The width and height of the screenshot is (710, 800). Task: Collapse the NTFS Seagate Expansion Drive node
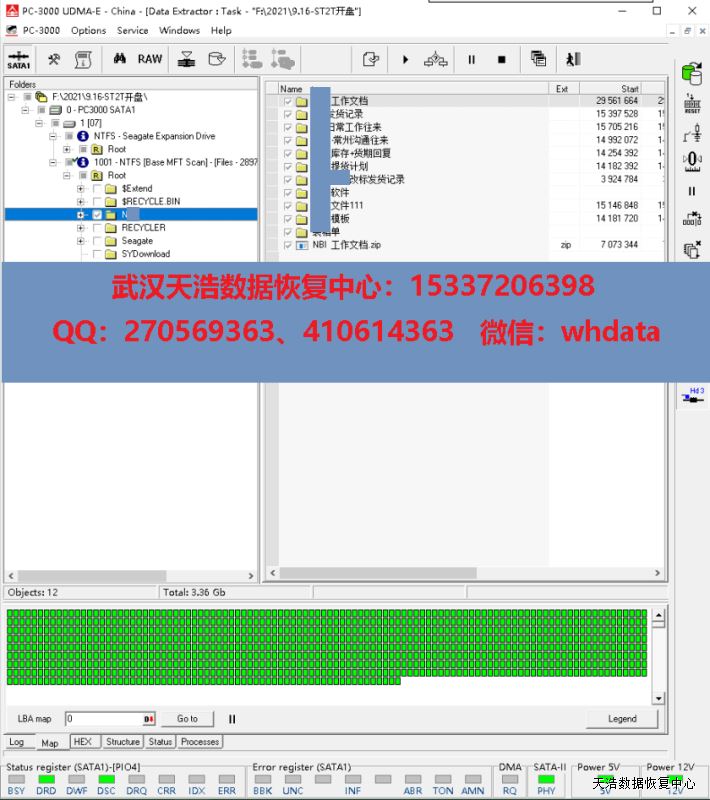[x=54, y=136]
